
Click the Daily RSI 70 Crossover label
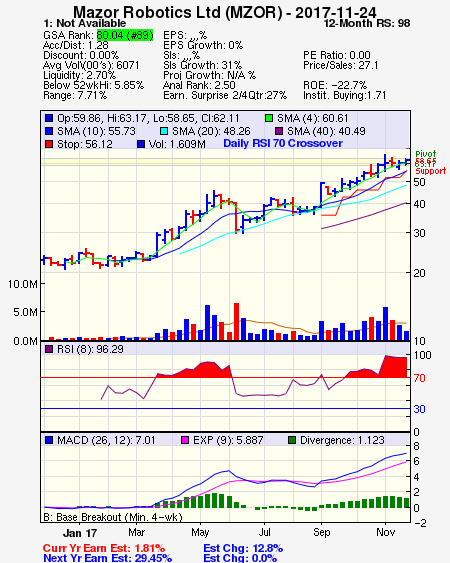(283, 143)
